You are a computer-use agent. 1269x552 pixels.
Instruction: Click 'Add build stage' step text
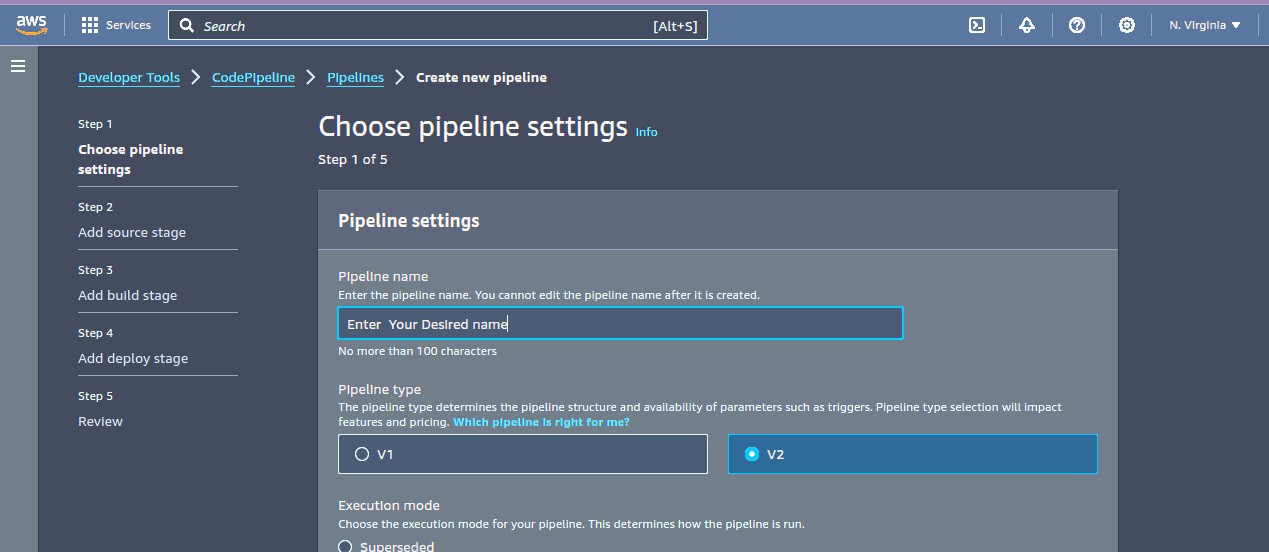(x=127, y=295)
